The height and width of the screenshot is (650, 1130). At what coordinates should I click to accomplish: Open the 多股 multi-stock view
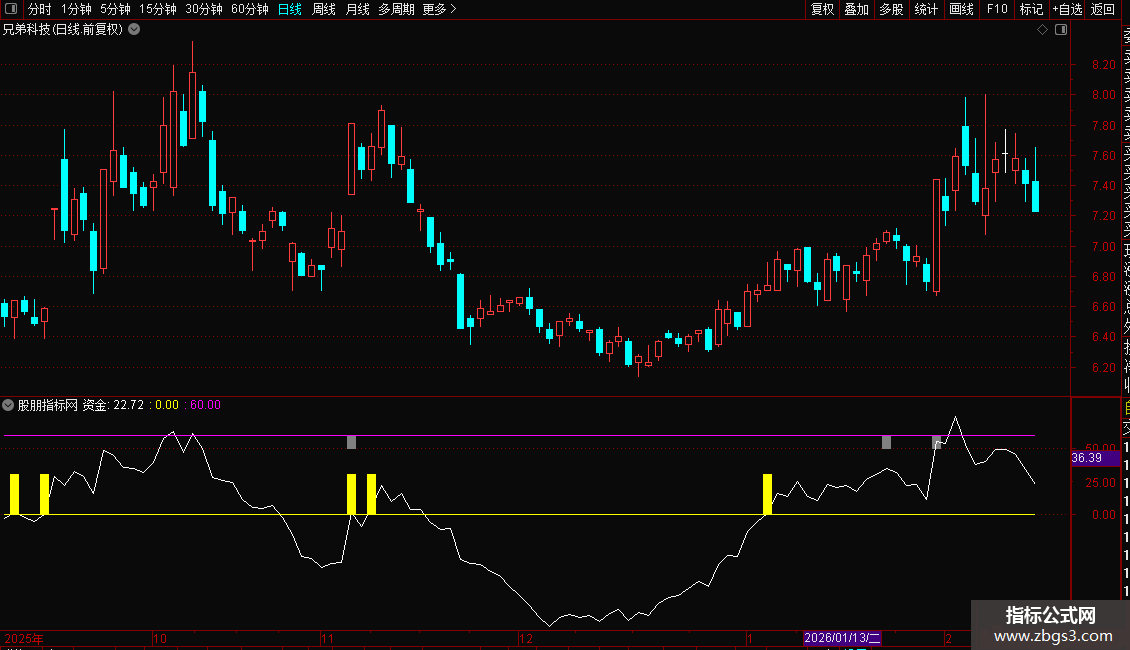[x=891, y=9]
